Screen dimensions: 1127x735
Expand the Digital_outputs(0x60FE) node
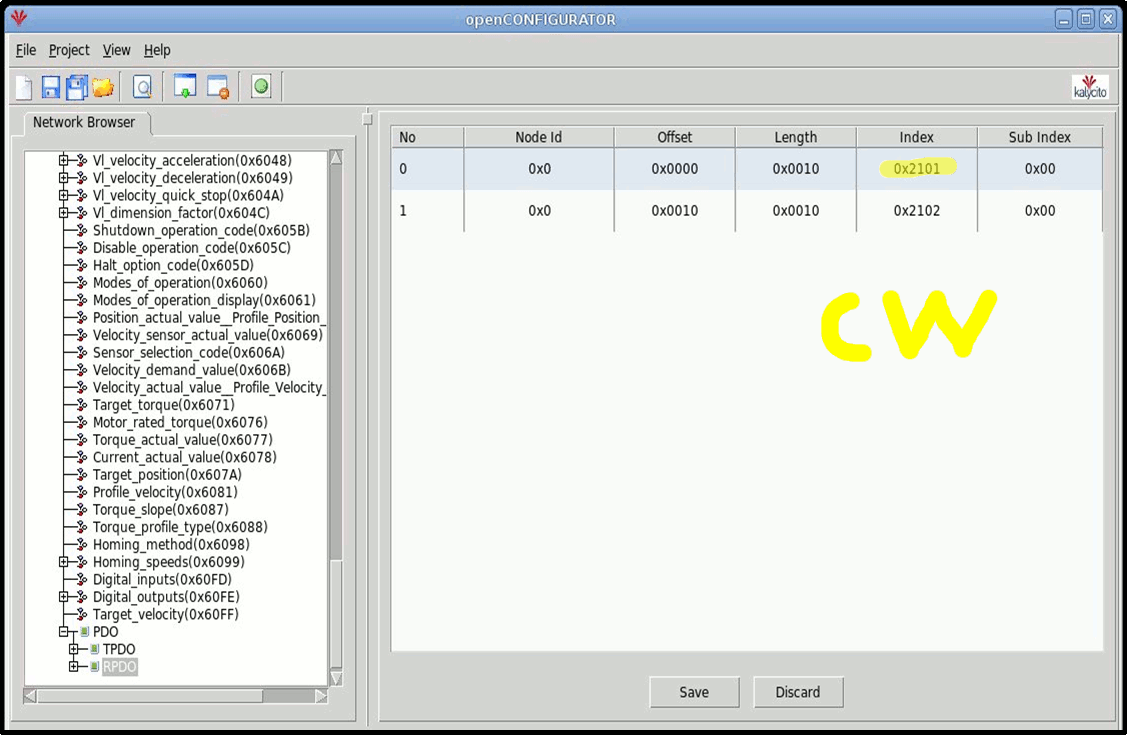point(63,597)
